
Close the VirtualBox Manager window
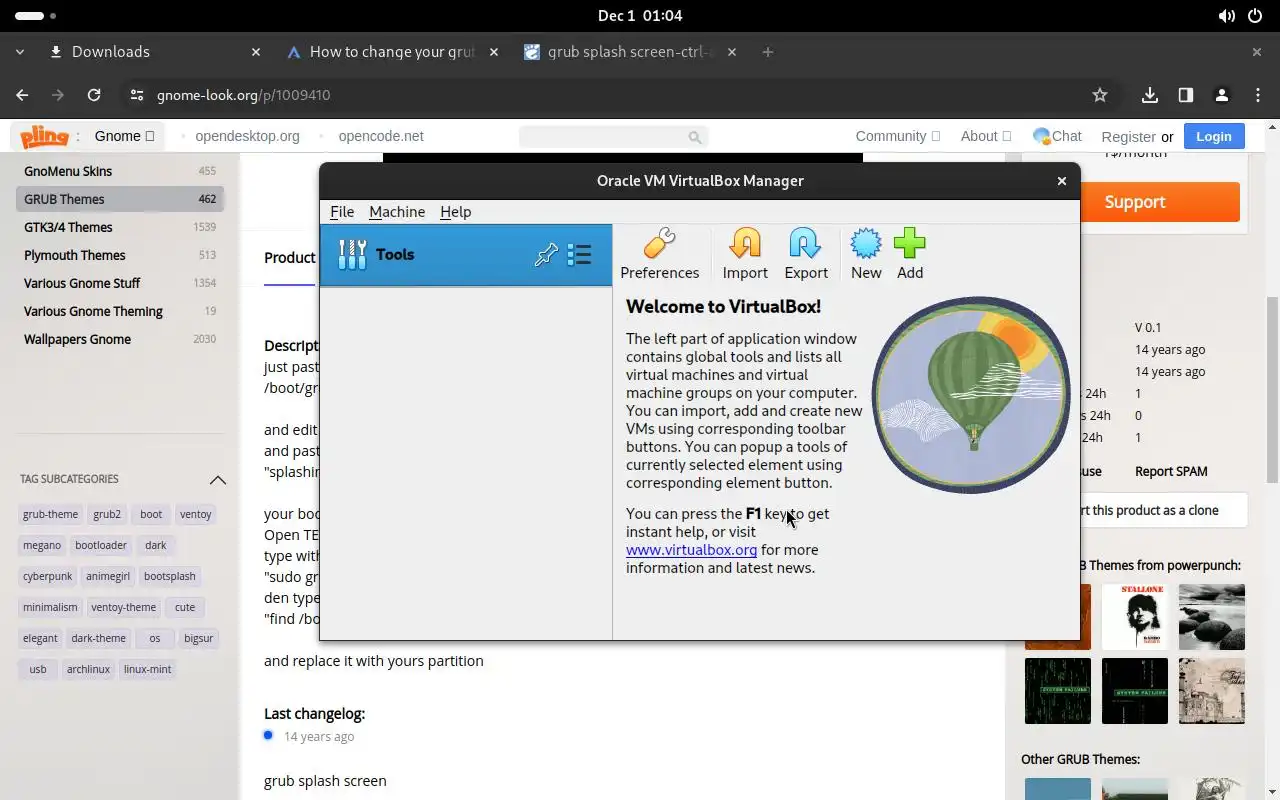[x=1062, y=181]
